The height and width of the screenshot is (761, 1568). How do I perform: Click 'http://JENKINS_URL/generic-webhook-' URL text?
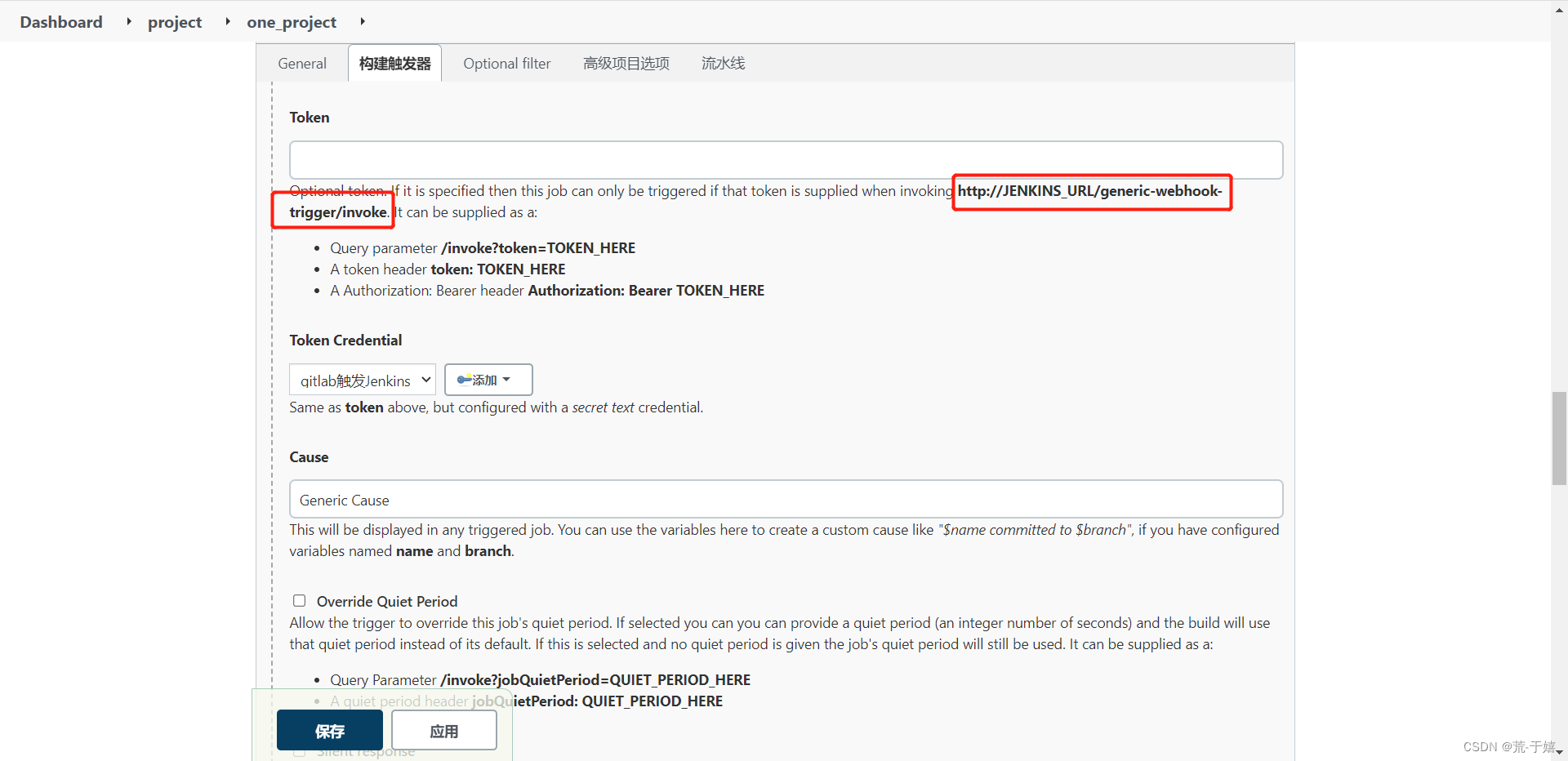[x=1090, y=191]
